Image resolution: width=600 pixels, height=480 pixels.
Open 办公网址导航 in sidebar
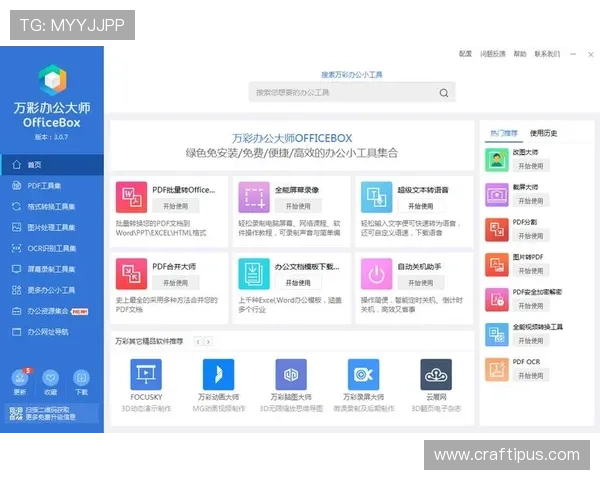tap(52, 332)
